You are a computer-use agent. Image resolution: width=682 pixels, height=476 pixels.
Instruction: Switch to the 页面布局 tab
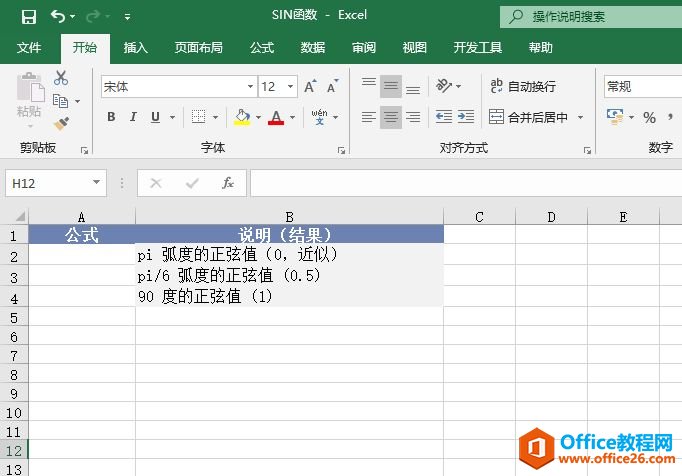click(198, 47)
